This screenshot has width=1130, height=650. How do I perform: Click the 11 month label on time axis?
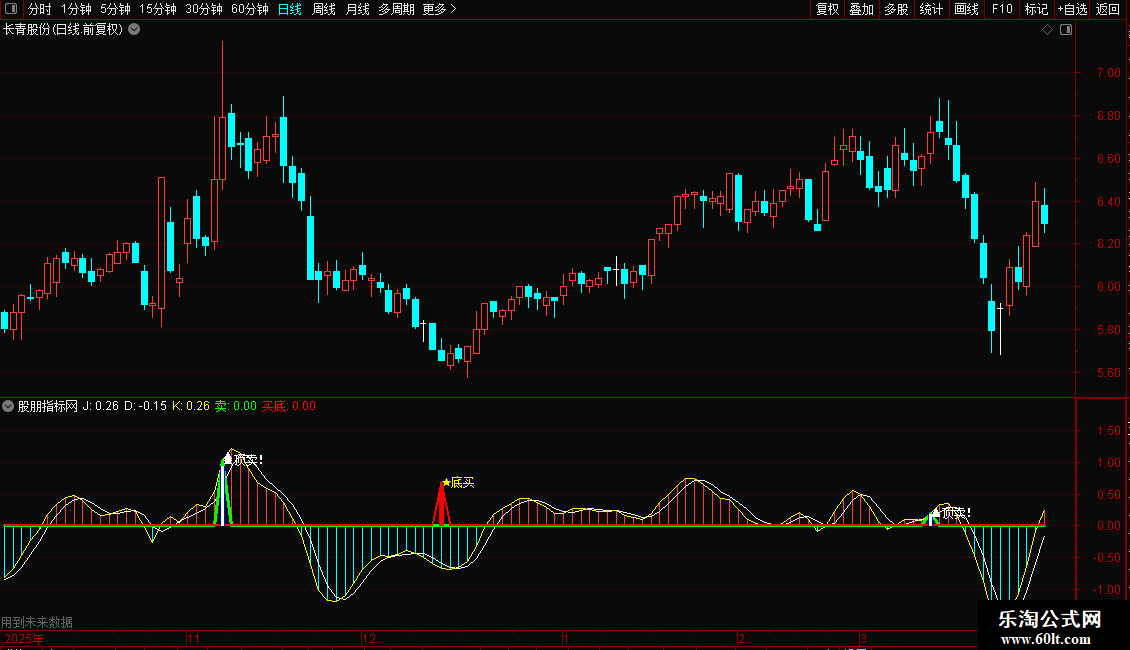point(193,638)
